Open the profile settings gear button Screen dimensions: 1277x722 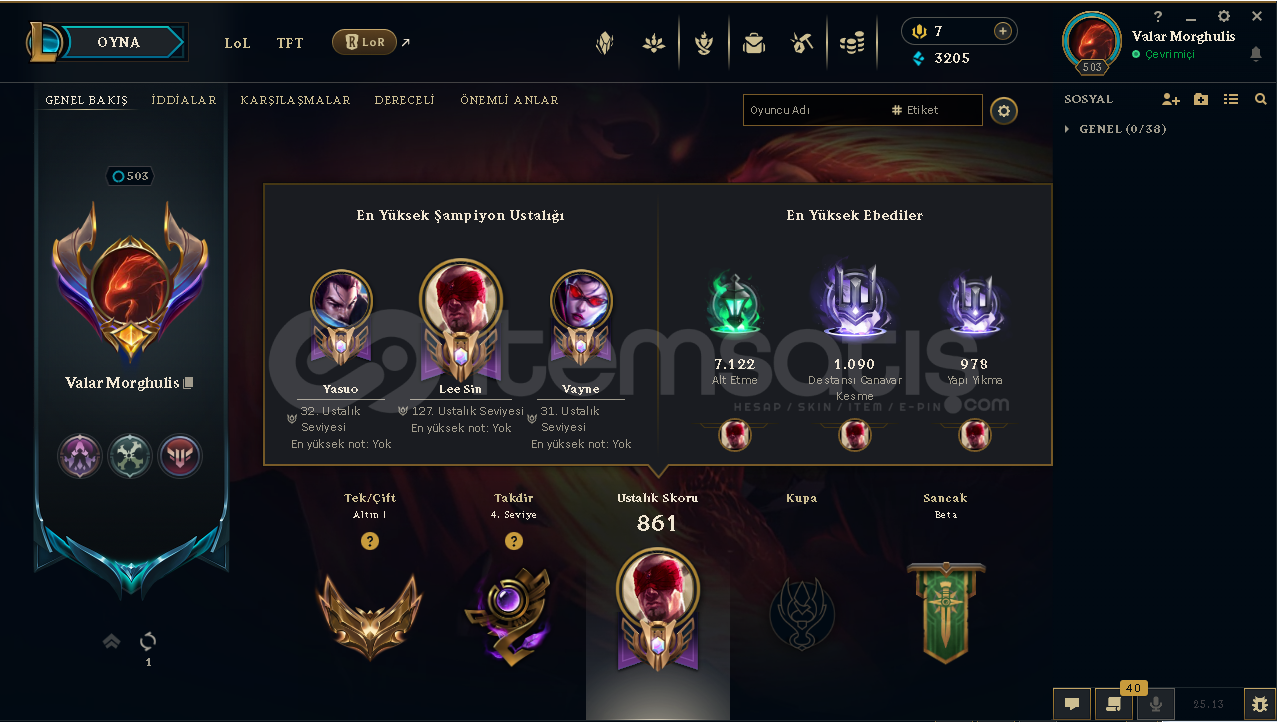point(1004,111)
